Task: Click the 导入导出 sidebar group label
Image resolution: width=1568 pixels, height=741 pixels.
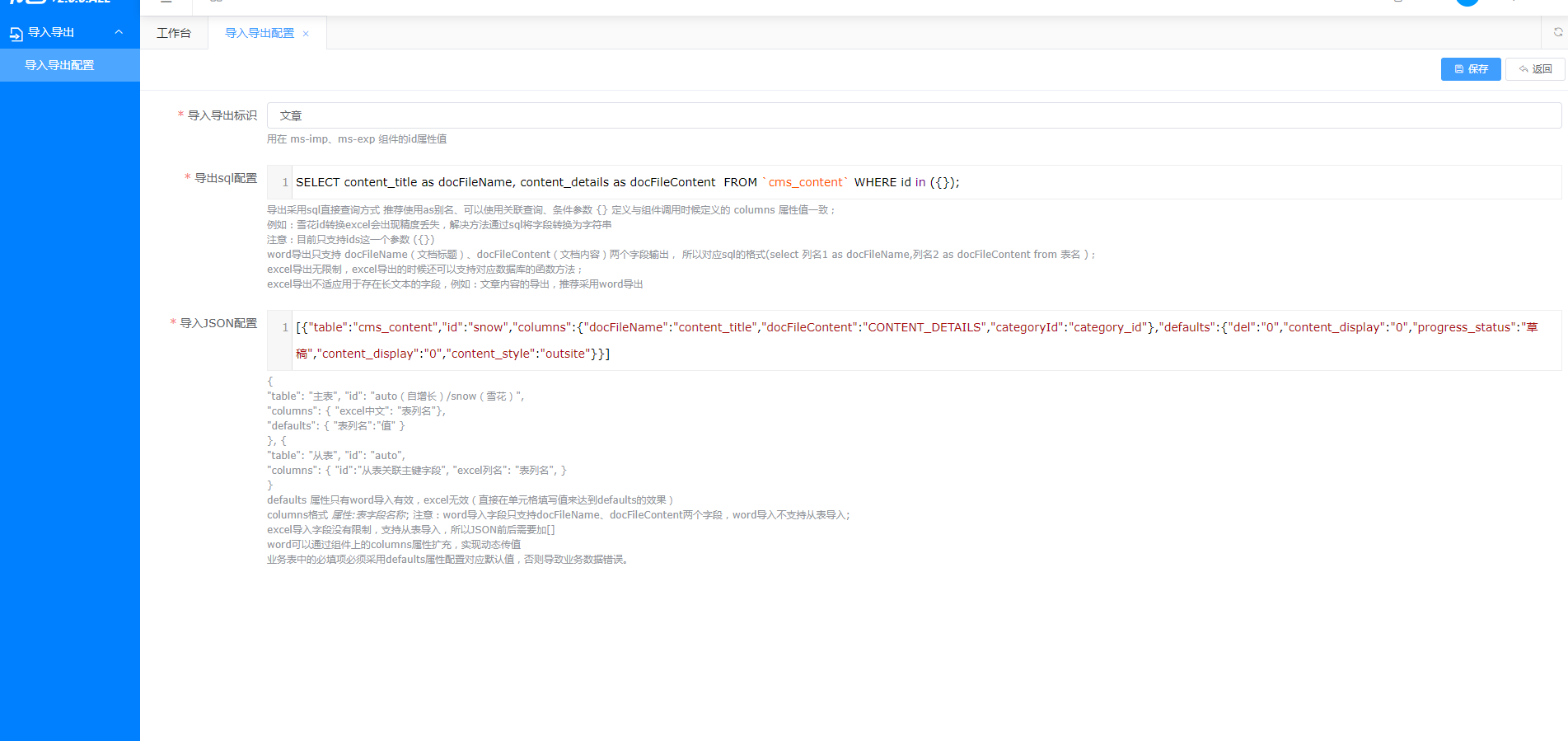Action: point(51,32)
